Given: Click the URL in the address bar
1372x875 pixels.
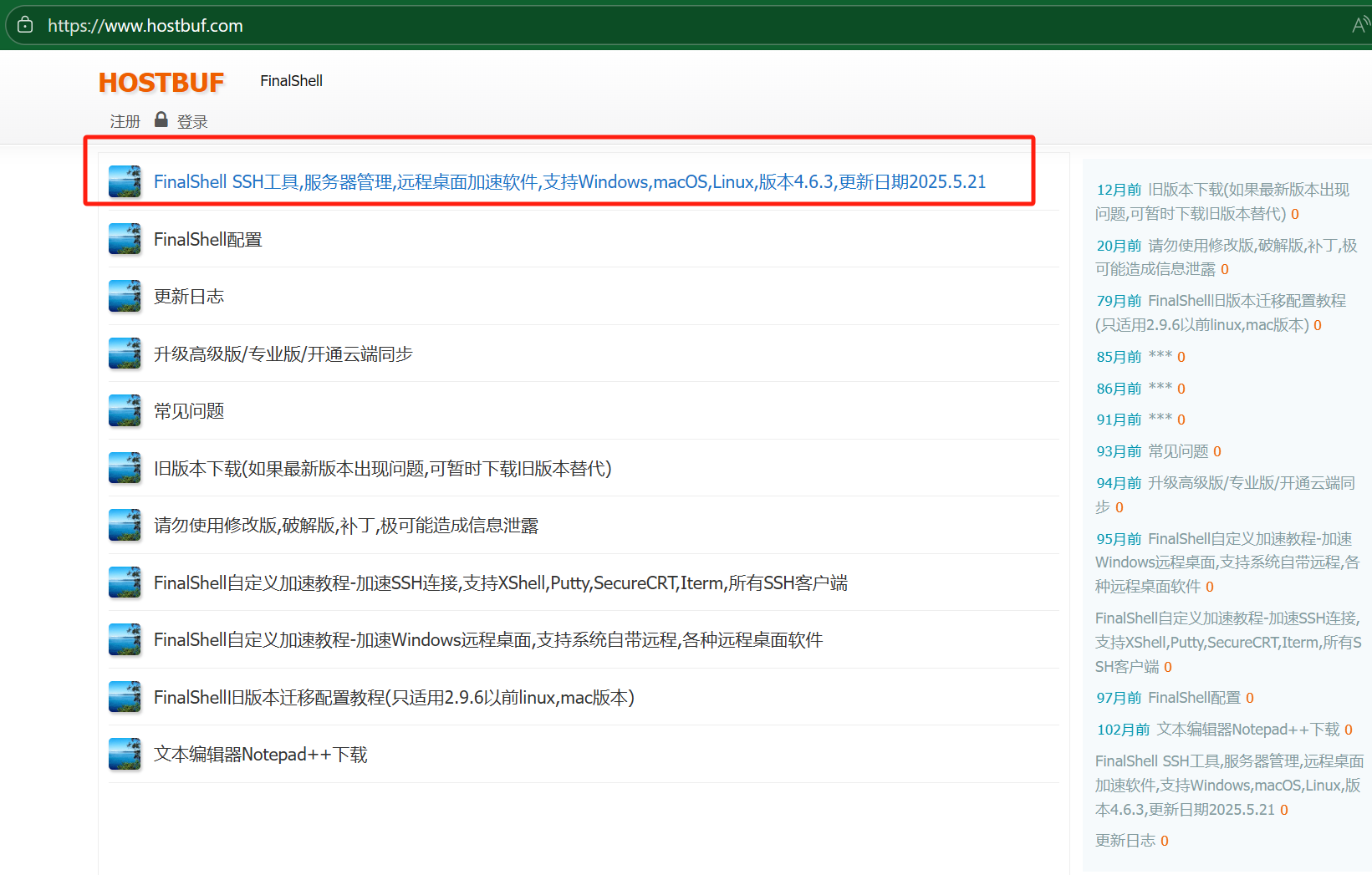Looking at the screenshot, I should (x=145, y=26).
